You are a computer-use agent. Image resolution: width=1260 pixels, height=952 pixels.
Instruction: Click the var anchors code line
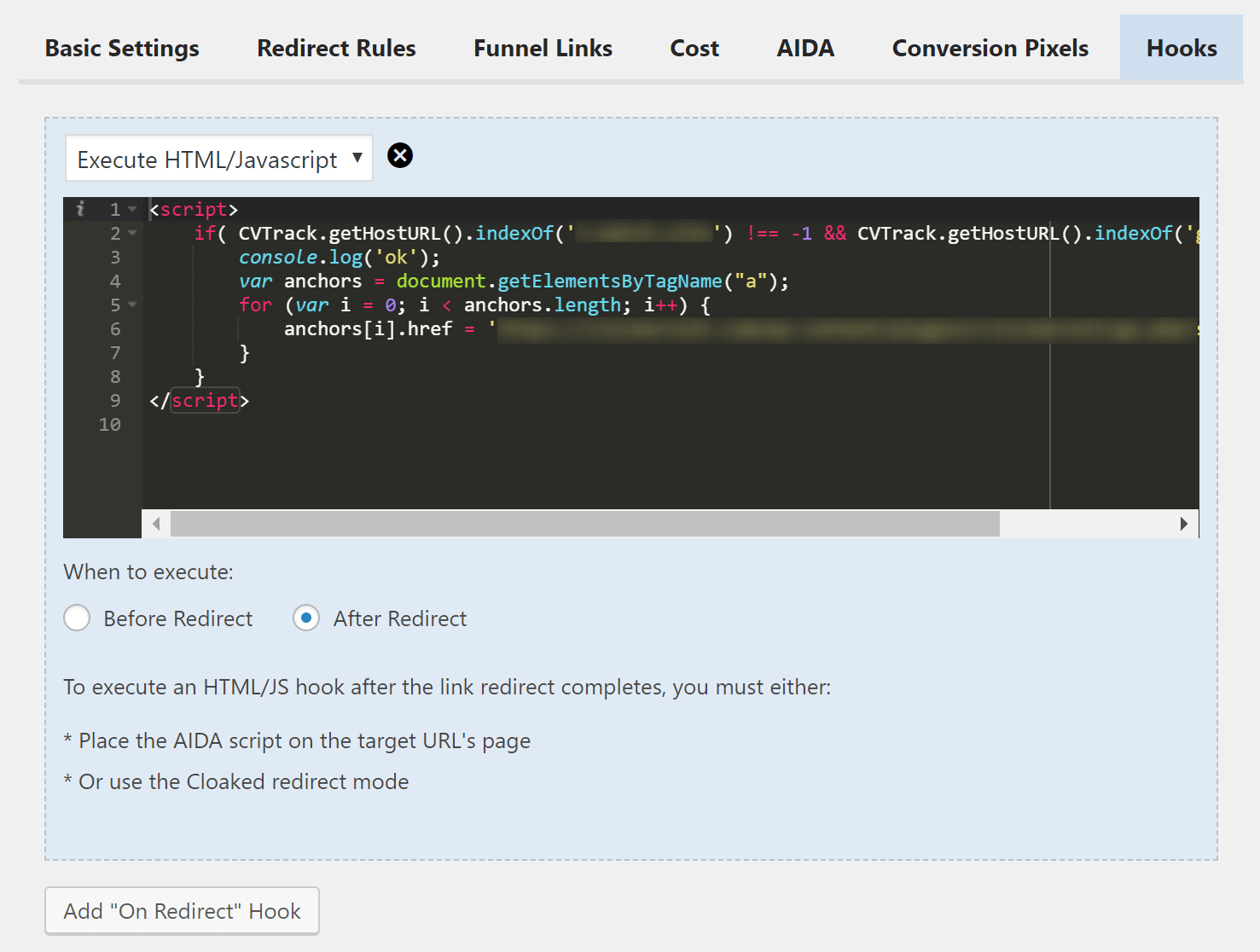514,281
